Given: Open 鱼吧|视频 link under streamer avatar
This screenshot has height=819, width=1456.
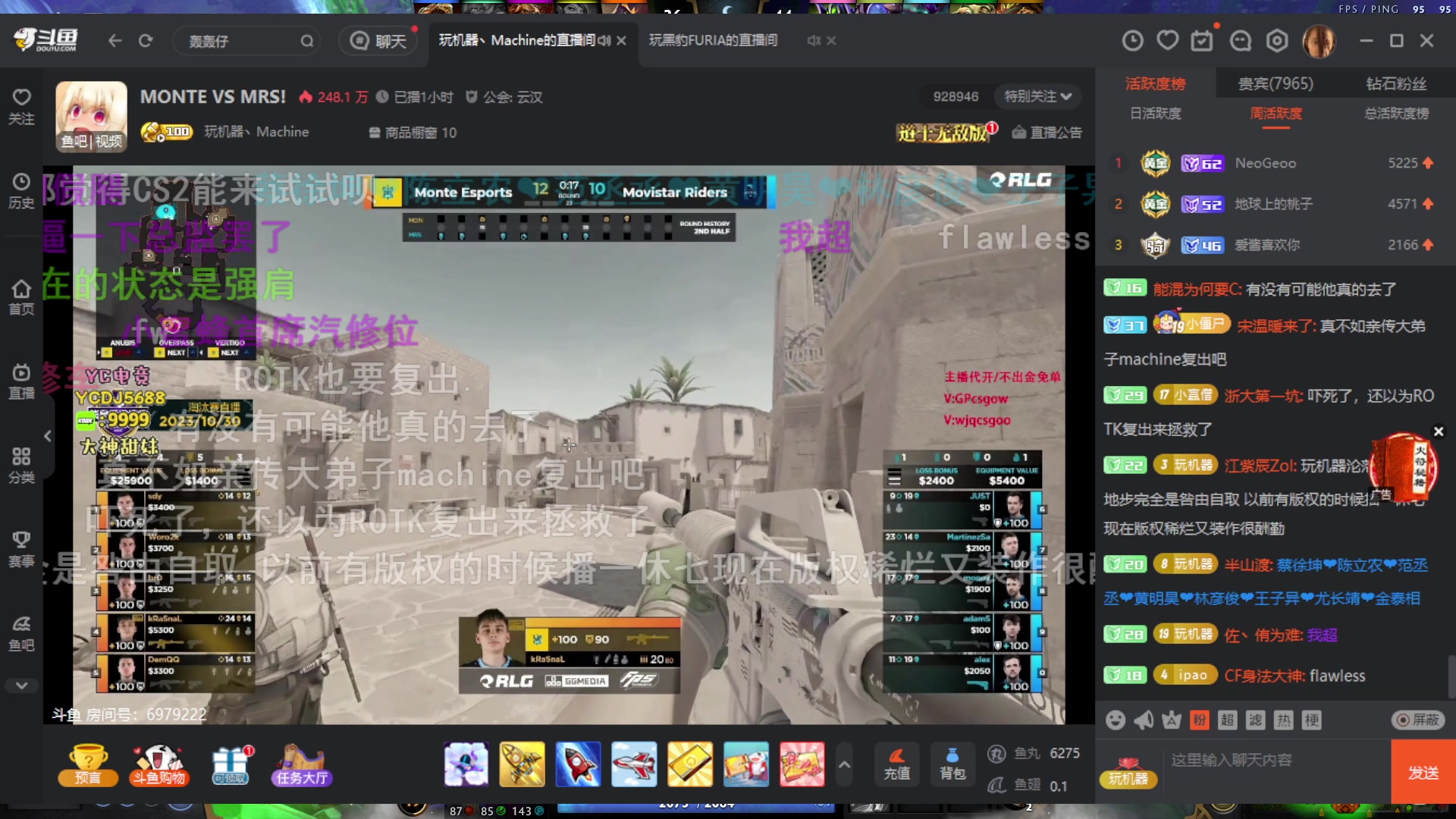Looking at the screenshot, I should (91, 141).
